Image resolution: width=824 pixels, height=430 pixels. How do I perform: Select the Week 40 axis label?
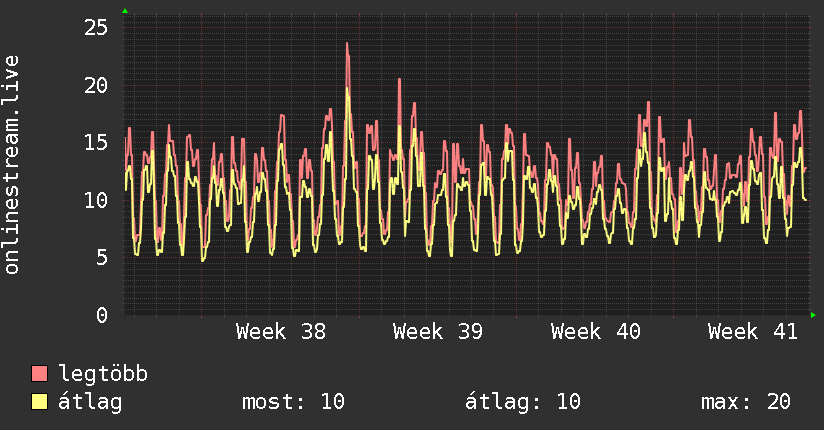point(595,332)
